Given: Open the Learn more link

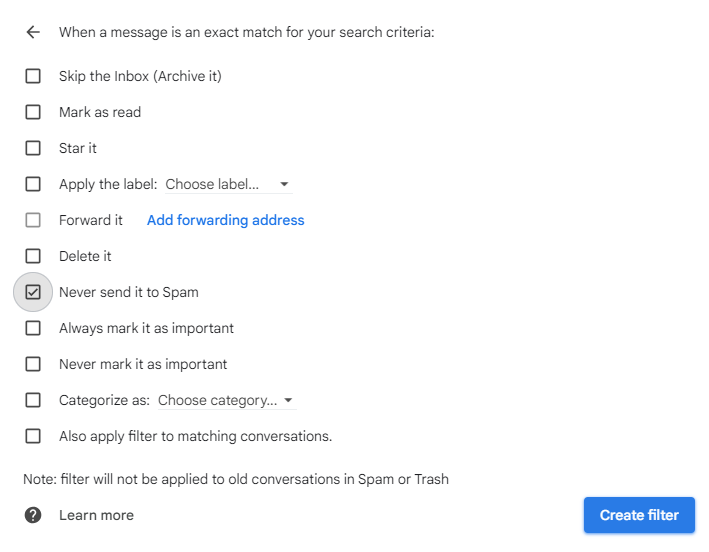Looking at the screenshot, I should (96, 515).
